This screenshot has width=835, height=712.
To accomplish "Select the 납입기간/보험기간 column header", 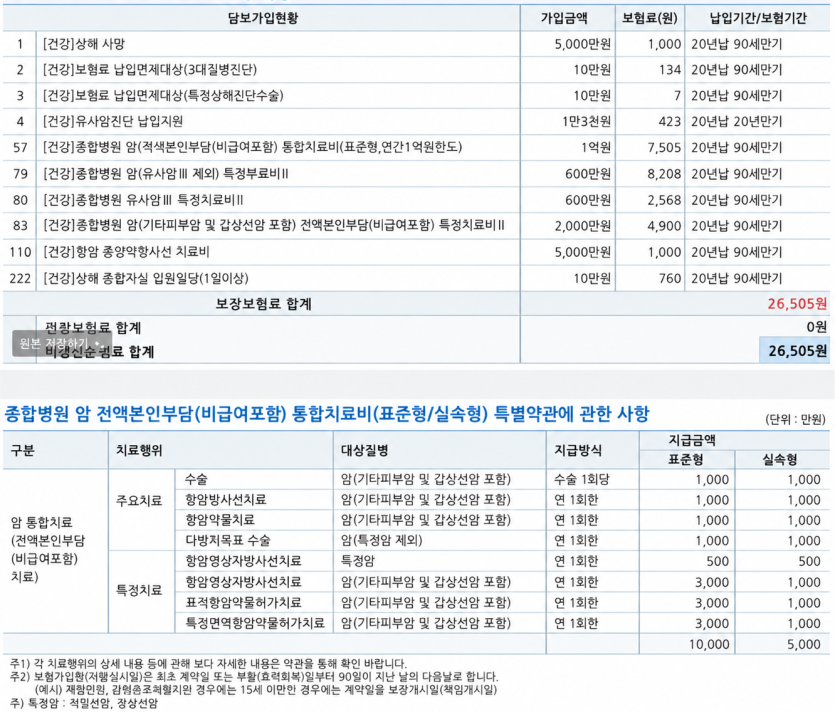I will click(x=758, y=18).
